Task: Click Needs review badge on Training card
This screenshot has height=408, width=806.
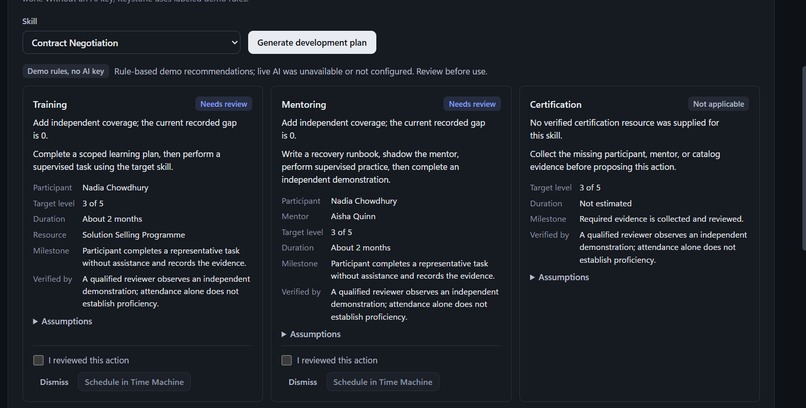Action: (224, 104)
